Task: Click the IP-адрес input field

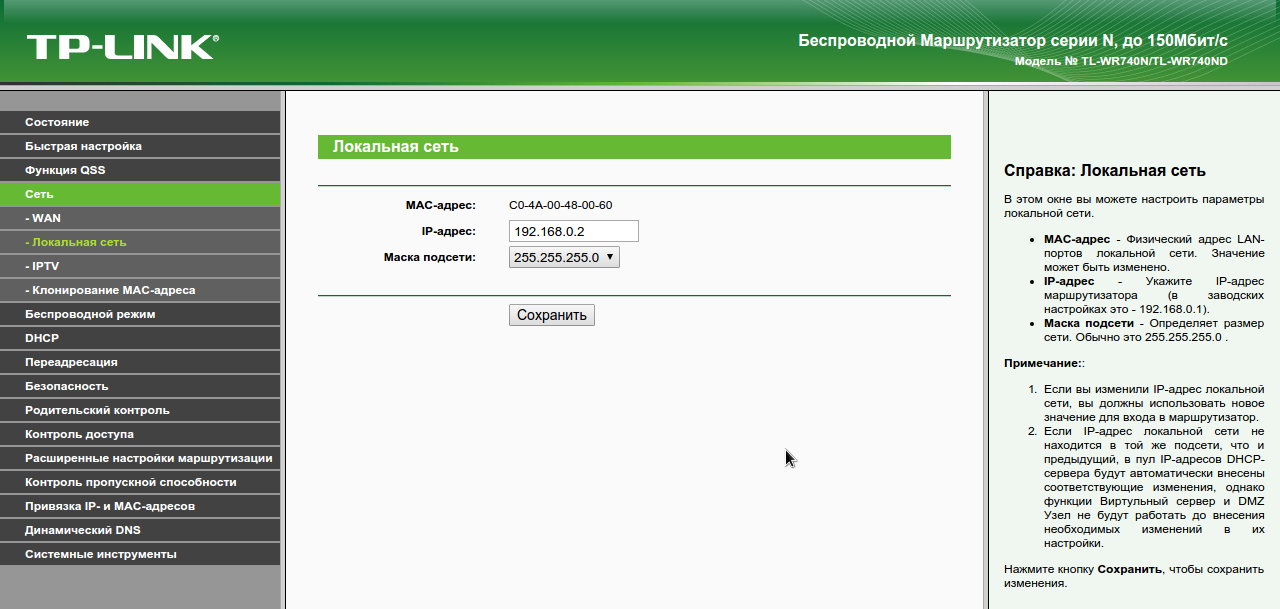Action: click(574, 231)
